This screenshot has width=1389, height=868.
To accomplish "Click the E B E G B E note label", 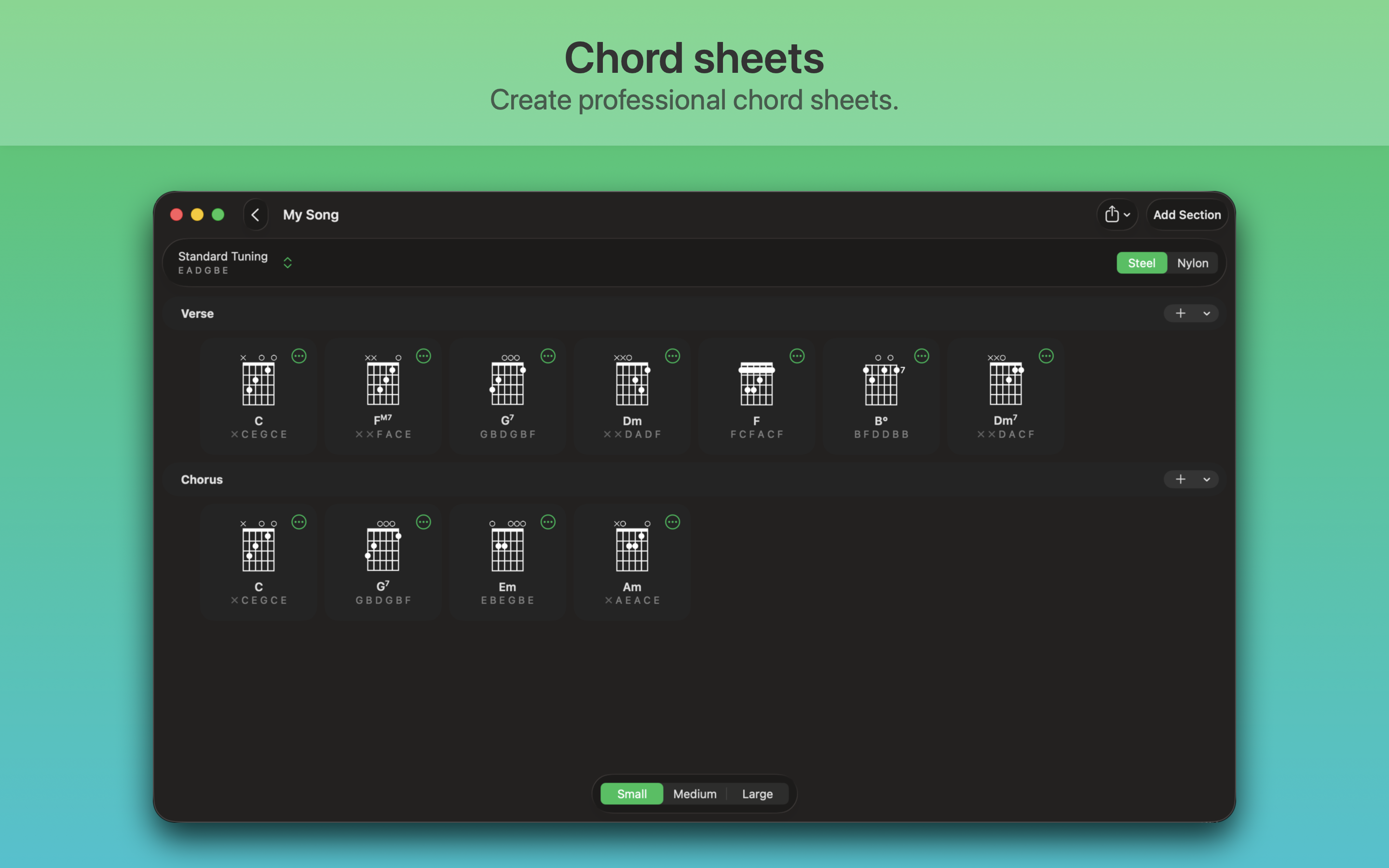I will click(x=507, y=600).
